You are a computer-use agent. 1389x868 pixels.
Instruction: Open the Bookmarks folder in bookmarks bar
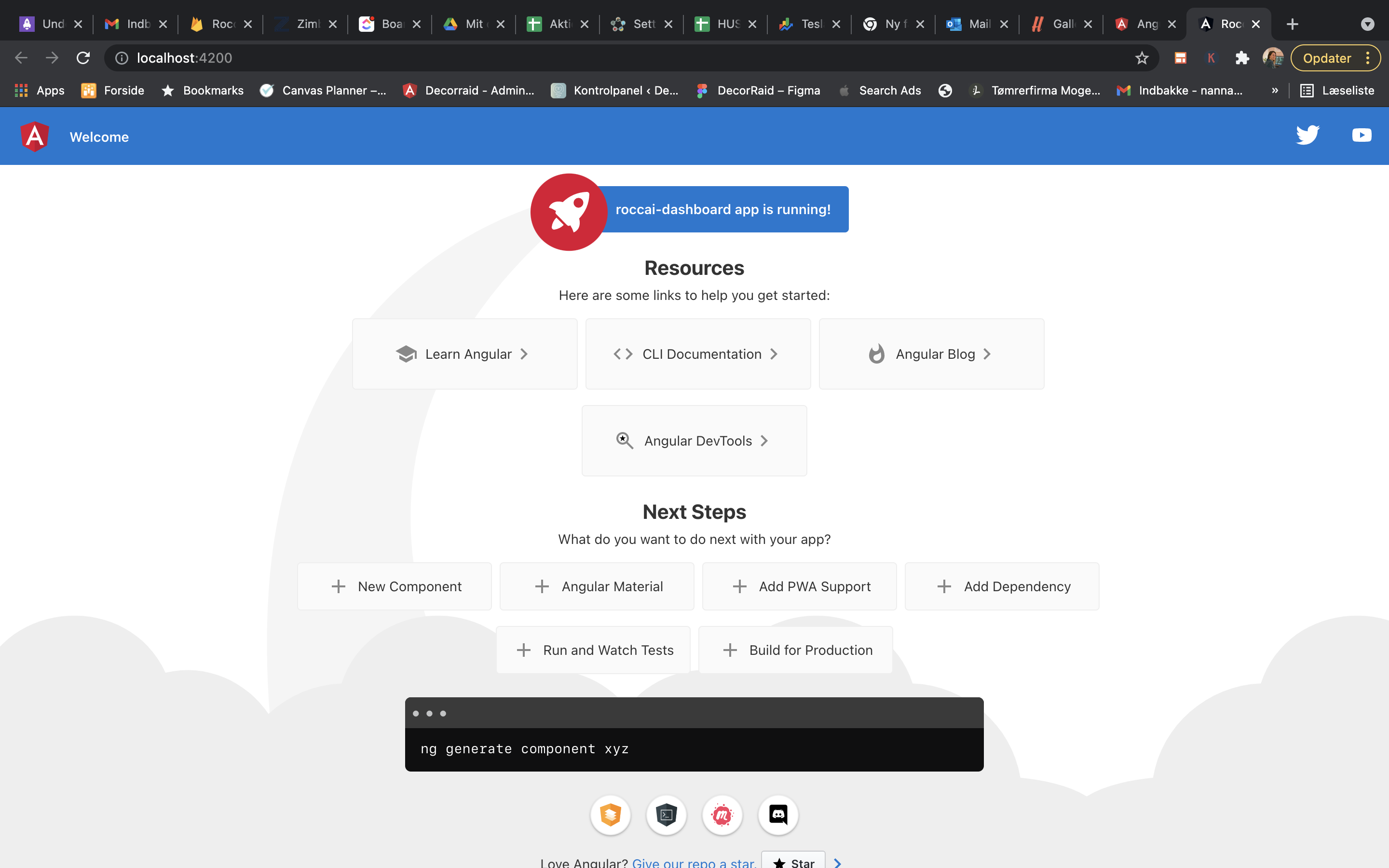click(203, 90)
